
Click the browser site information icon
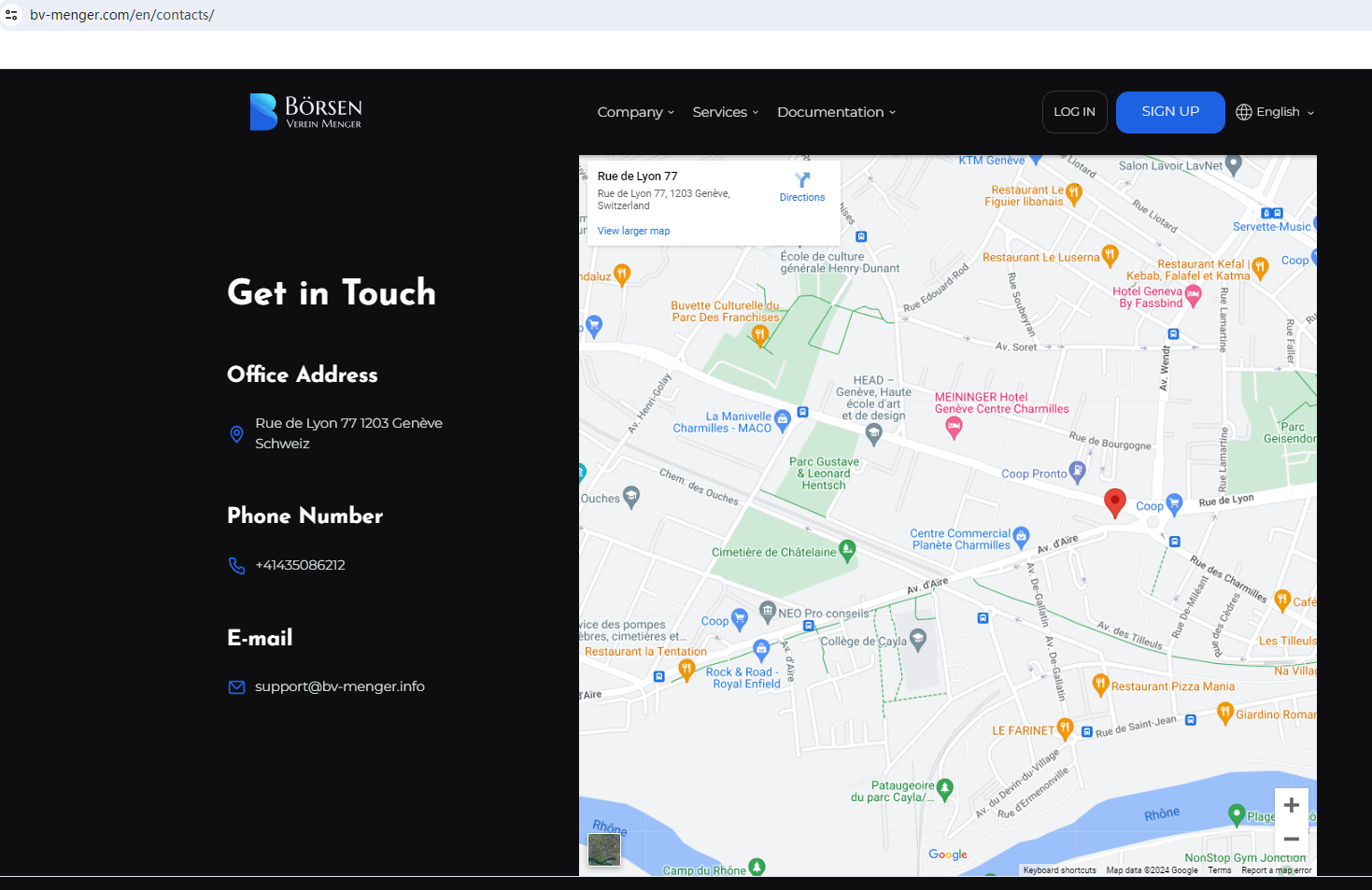pos(11,15)
